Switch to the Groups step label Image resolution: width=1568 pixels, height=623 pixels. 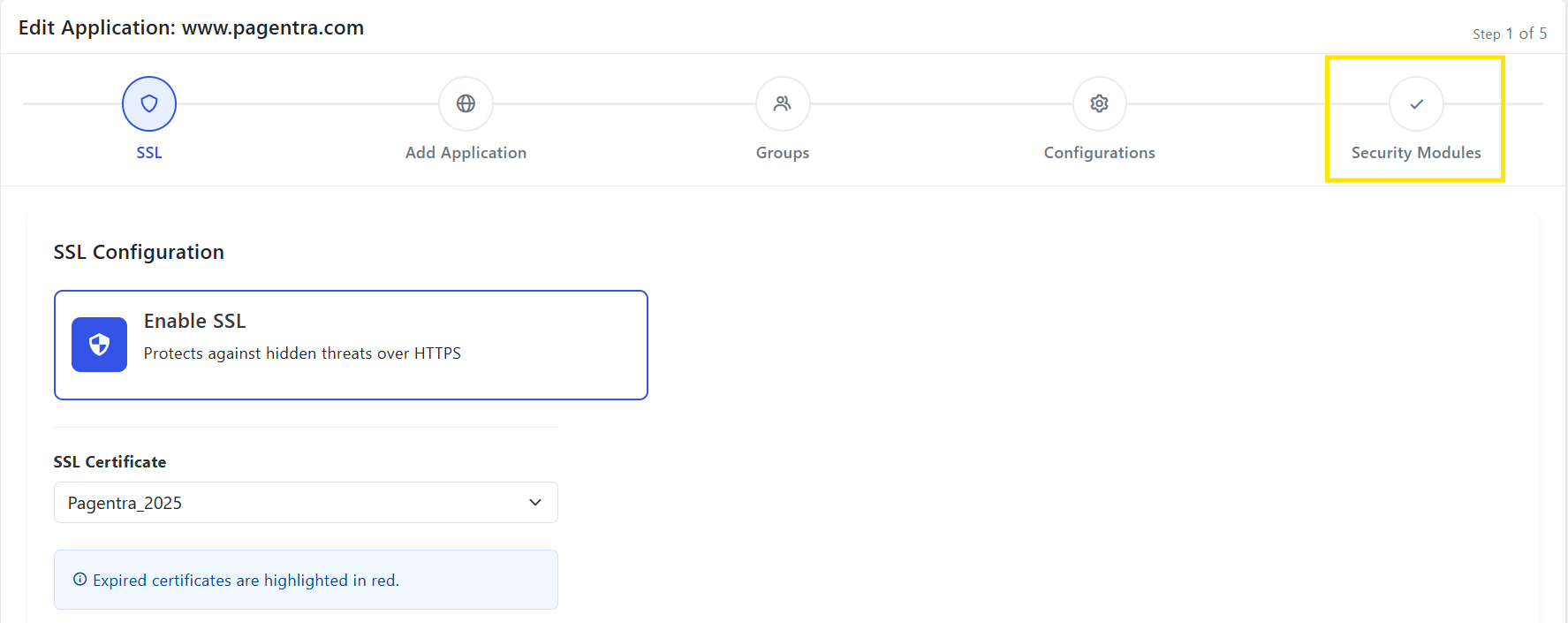[783, 153]
